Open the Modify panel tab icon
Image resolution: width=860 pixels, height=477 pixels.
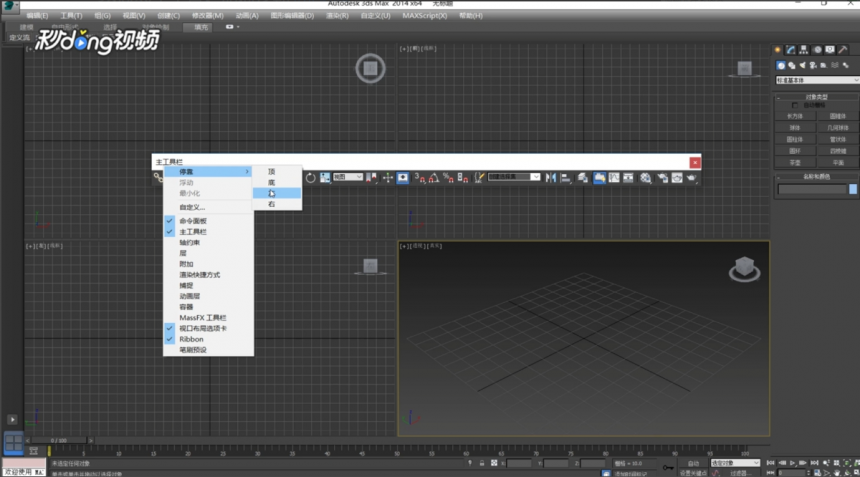(790, 50)
